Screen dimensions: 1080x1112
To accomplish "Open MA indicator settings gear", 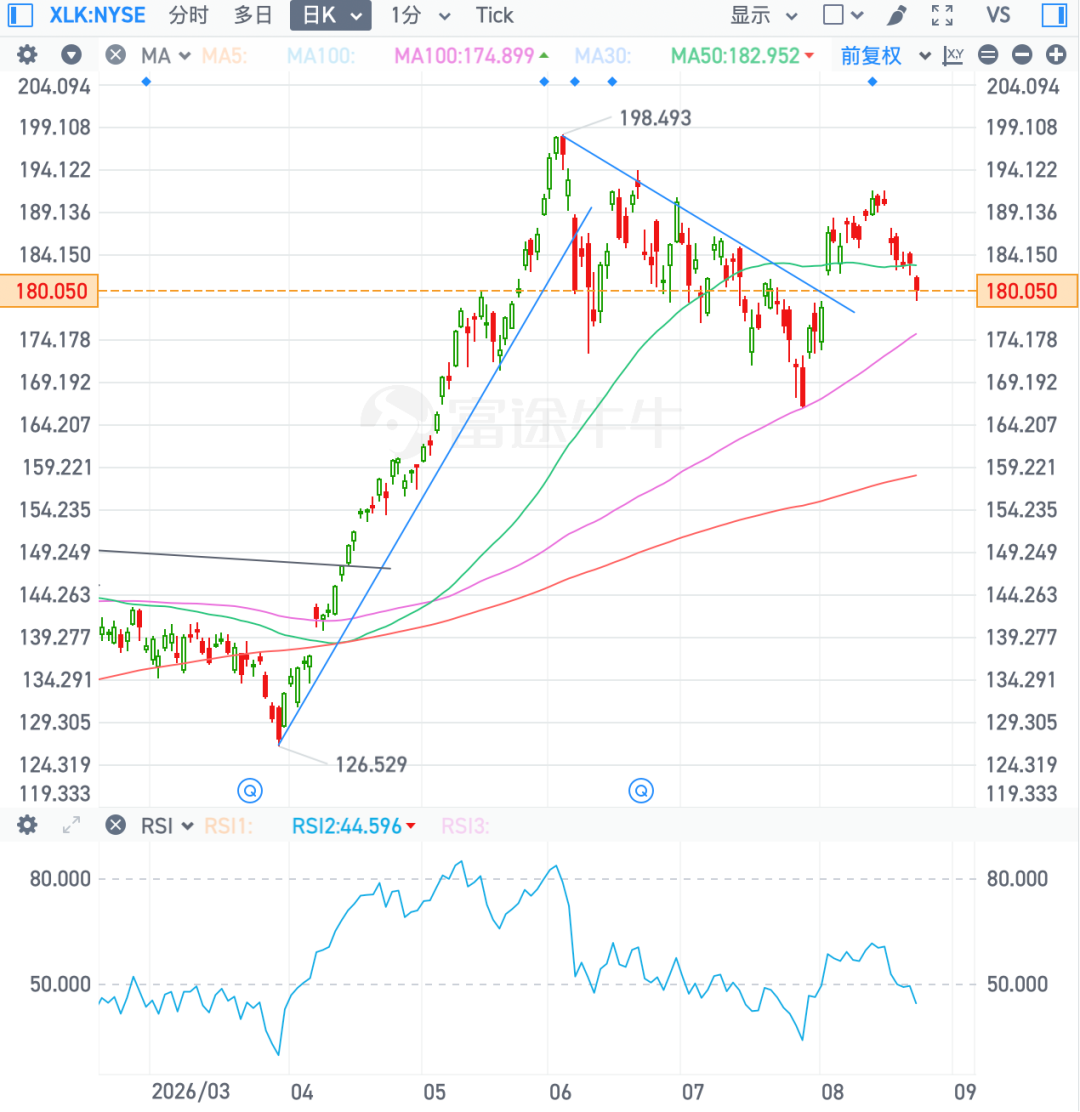I will (27, 55).
